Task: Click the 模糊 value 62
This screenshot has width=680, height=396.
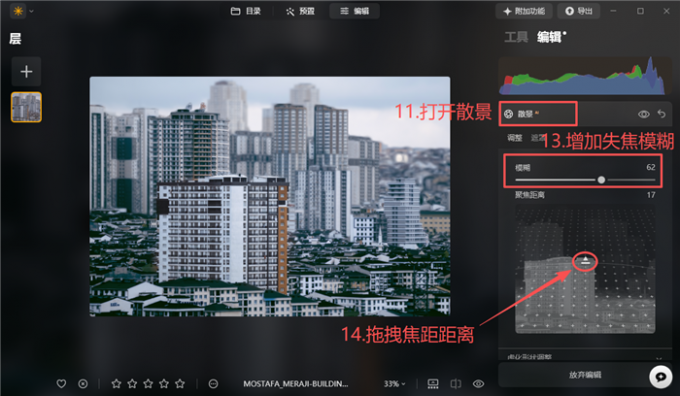Action: coord(651,167)
